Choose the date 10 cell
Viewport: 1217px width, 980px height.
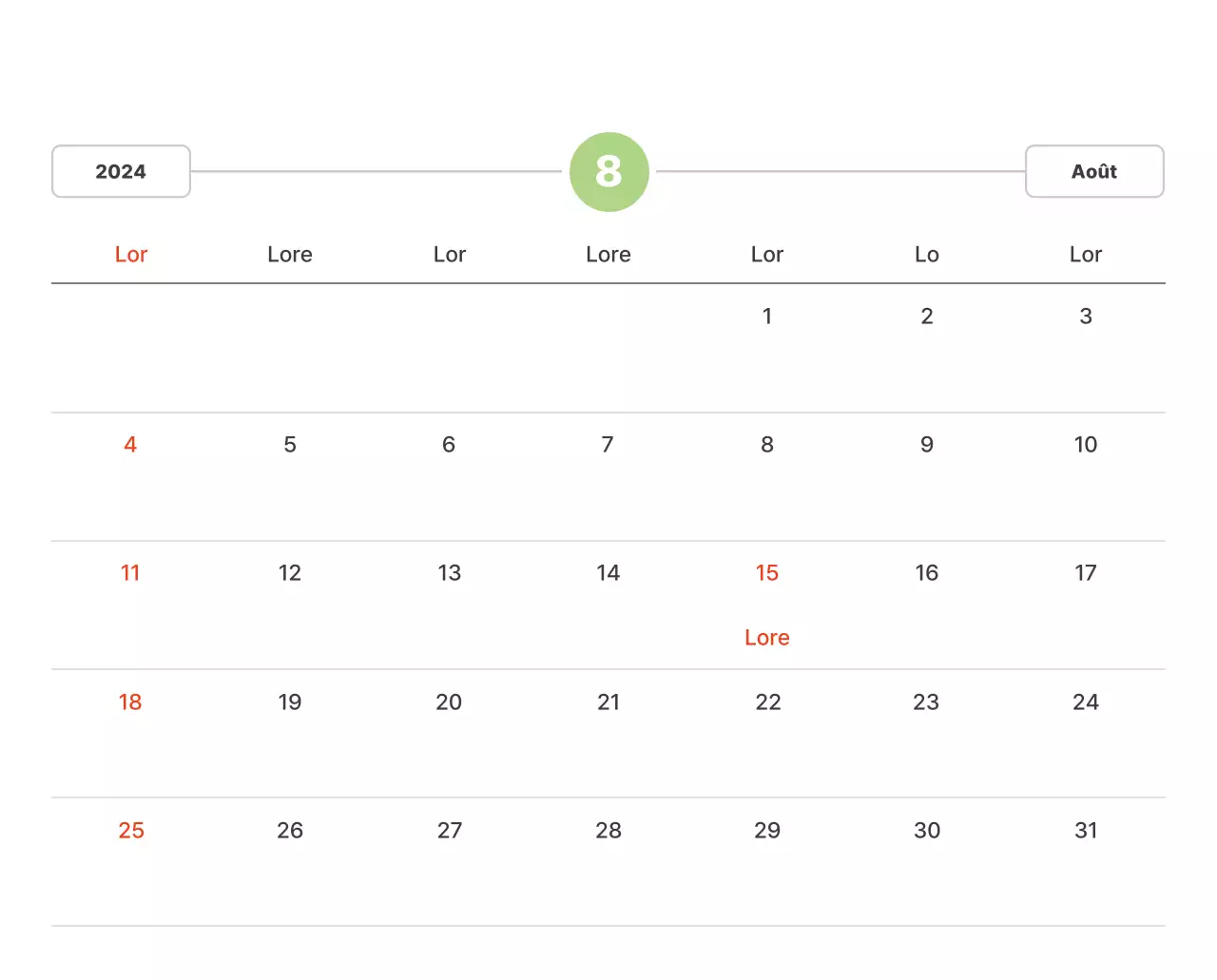1086,445
